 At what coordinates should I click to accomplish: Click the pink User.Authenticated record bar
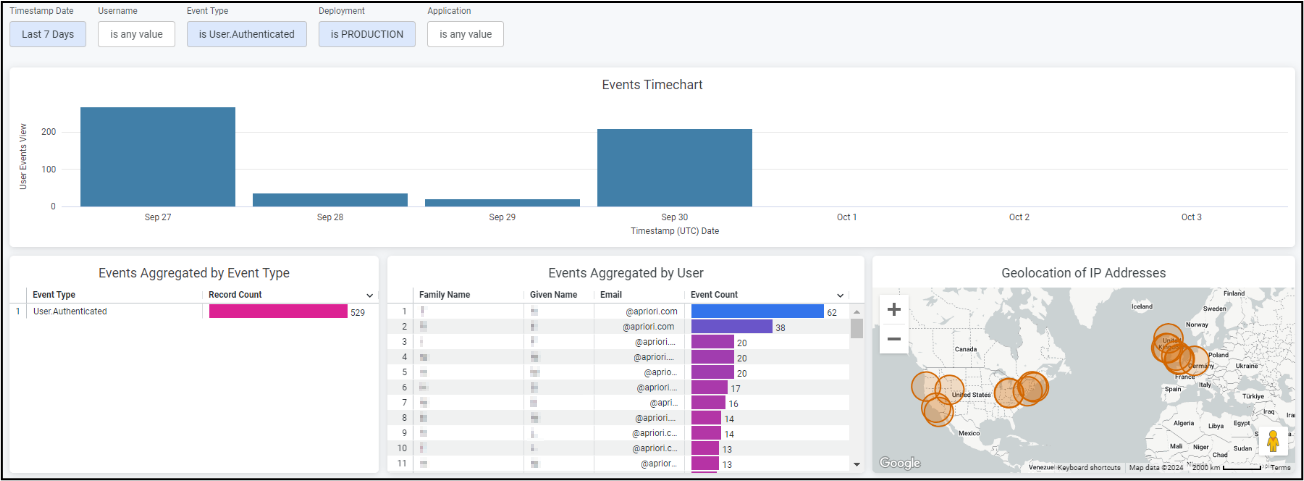[278, 312]
